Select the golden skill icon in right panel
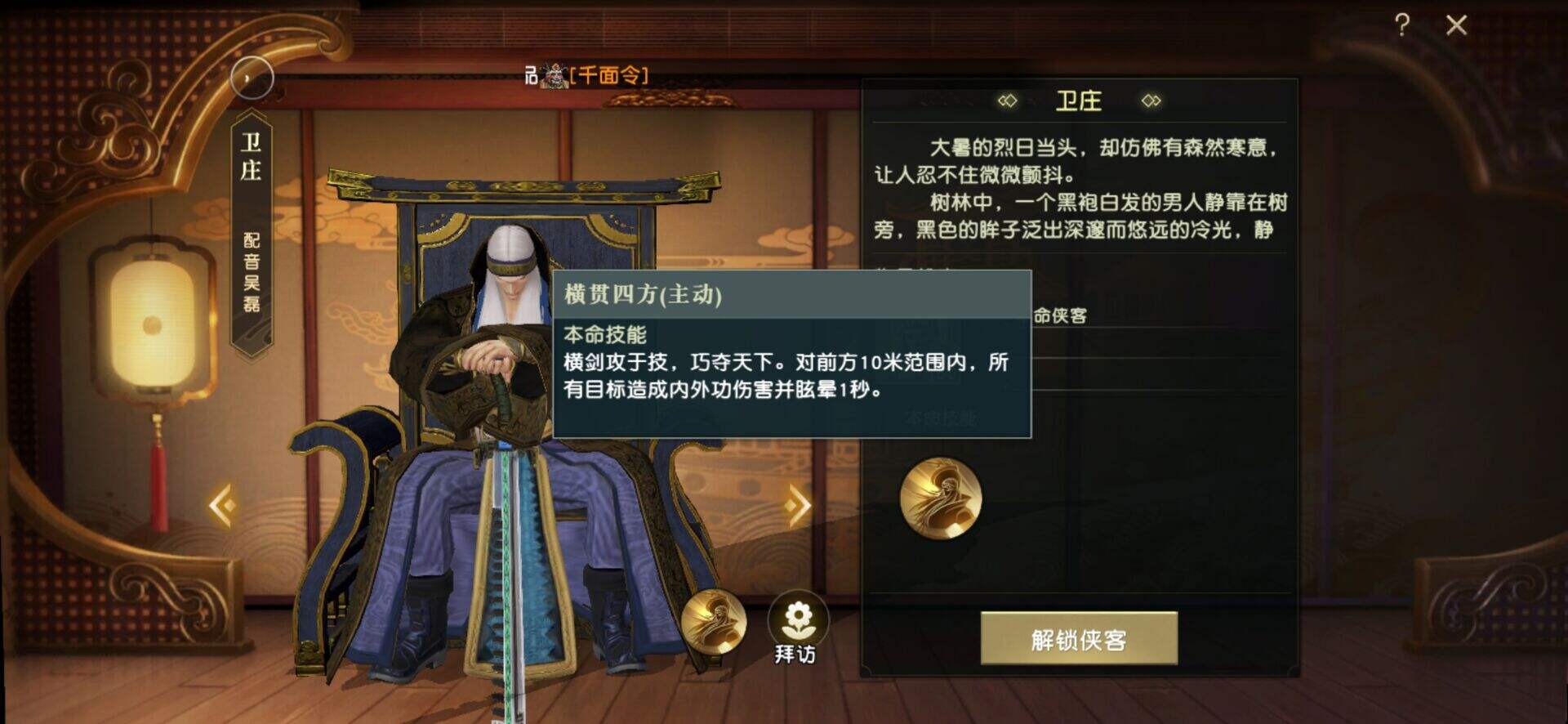The height and width of the screenshot is (724, 1568). coord(940,498)
